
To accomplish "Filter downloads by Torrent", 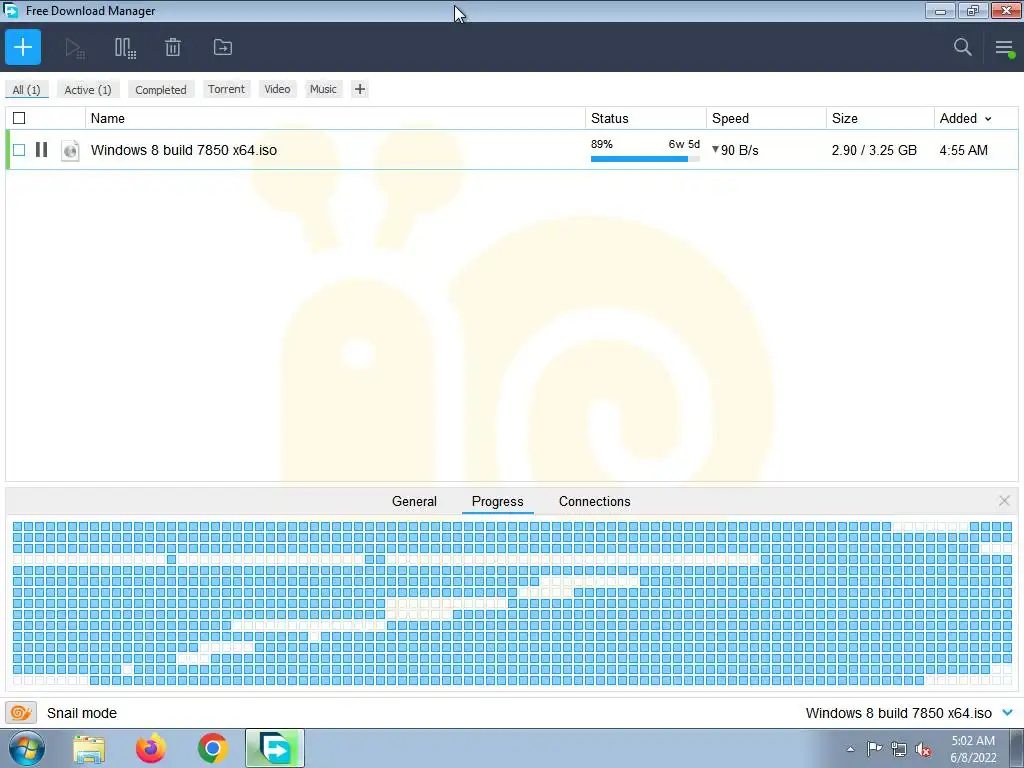I will (x=226, y=89).
